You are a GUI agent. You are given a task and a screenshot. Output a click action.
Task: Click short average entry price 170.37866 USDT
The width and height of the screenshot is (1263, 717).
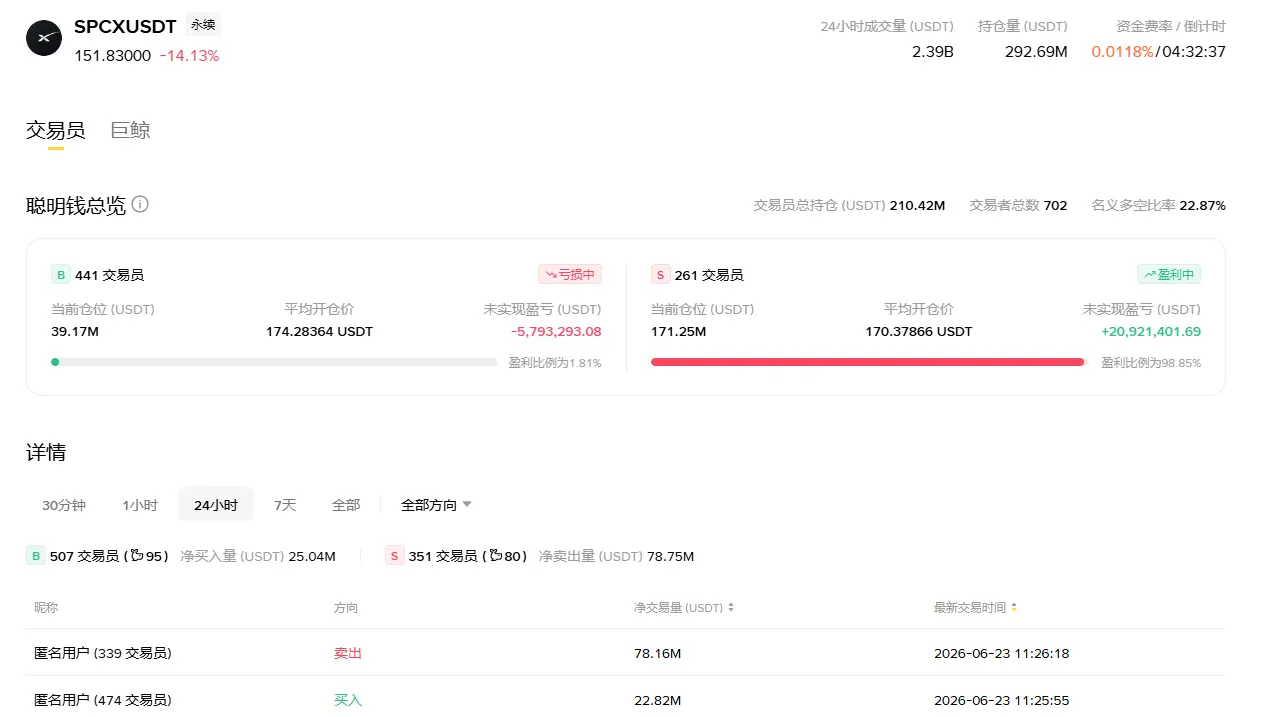click(x=919, y=331)
